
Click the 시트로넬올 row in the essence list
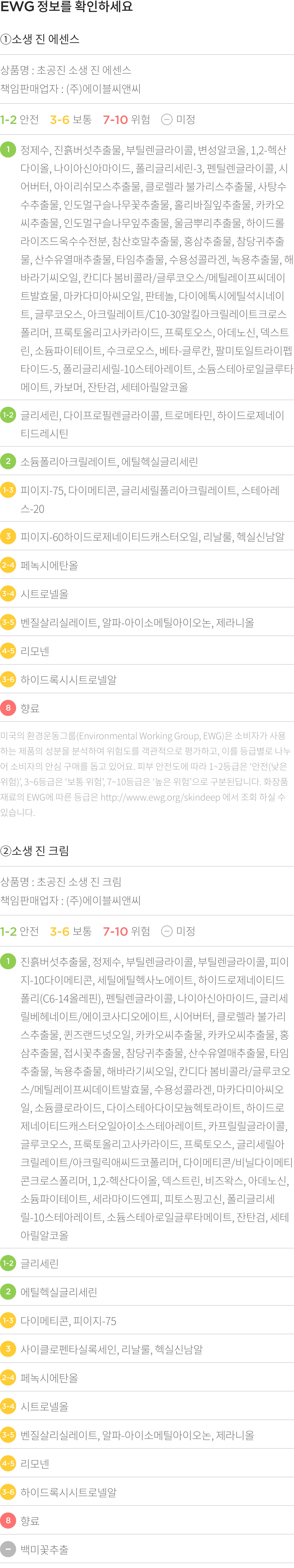point(147,593)
